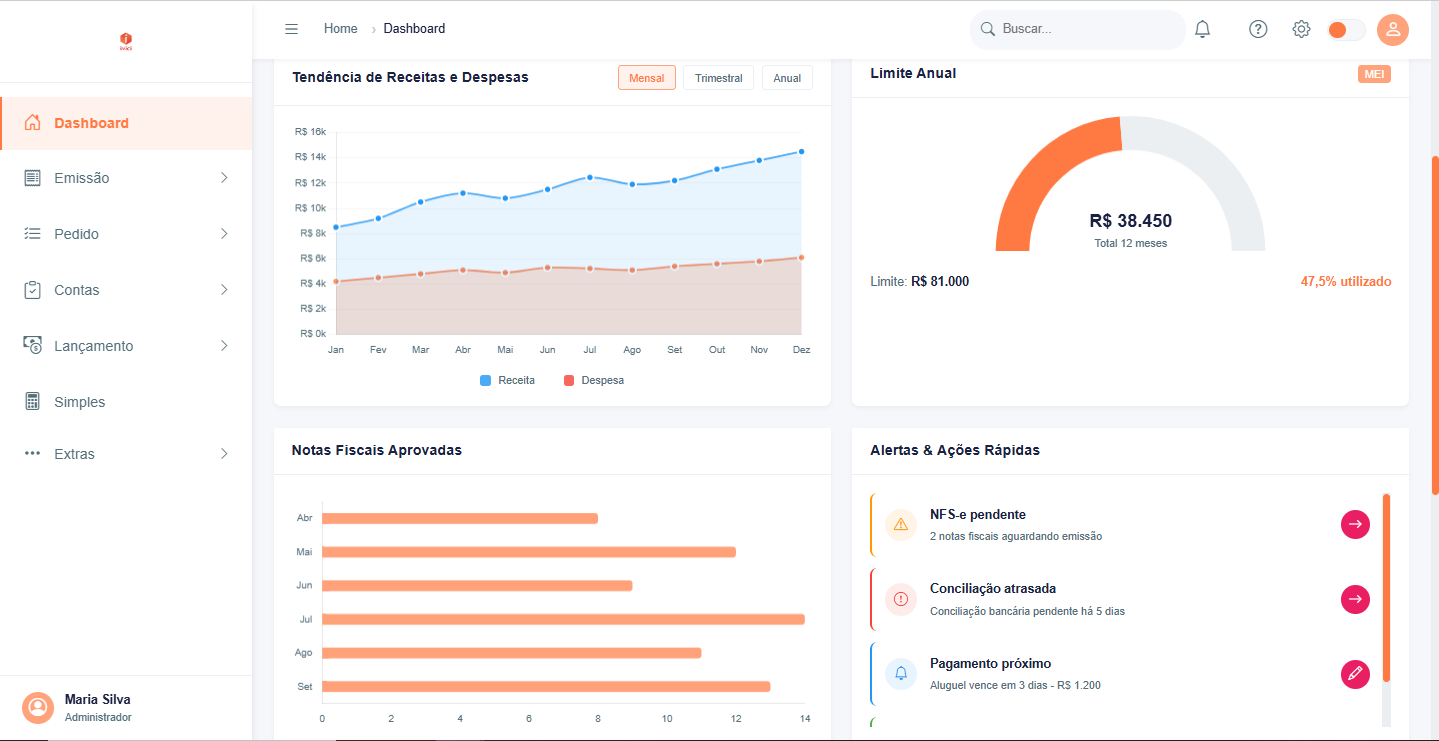Toggle the Receita series in the legend
1439x741 pixels.
(507, 380)
